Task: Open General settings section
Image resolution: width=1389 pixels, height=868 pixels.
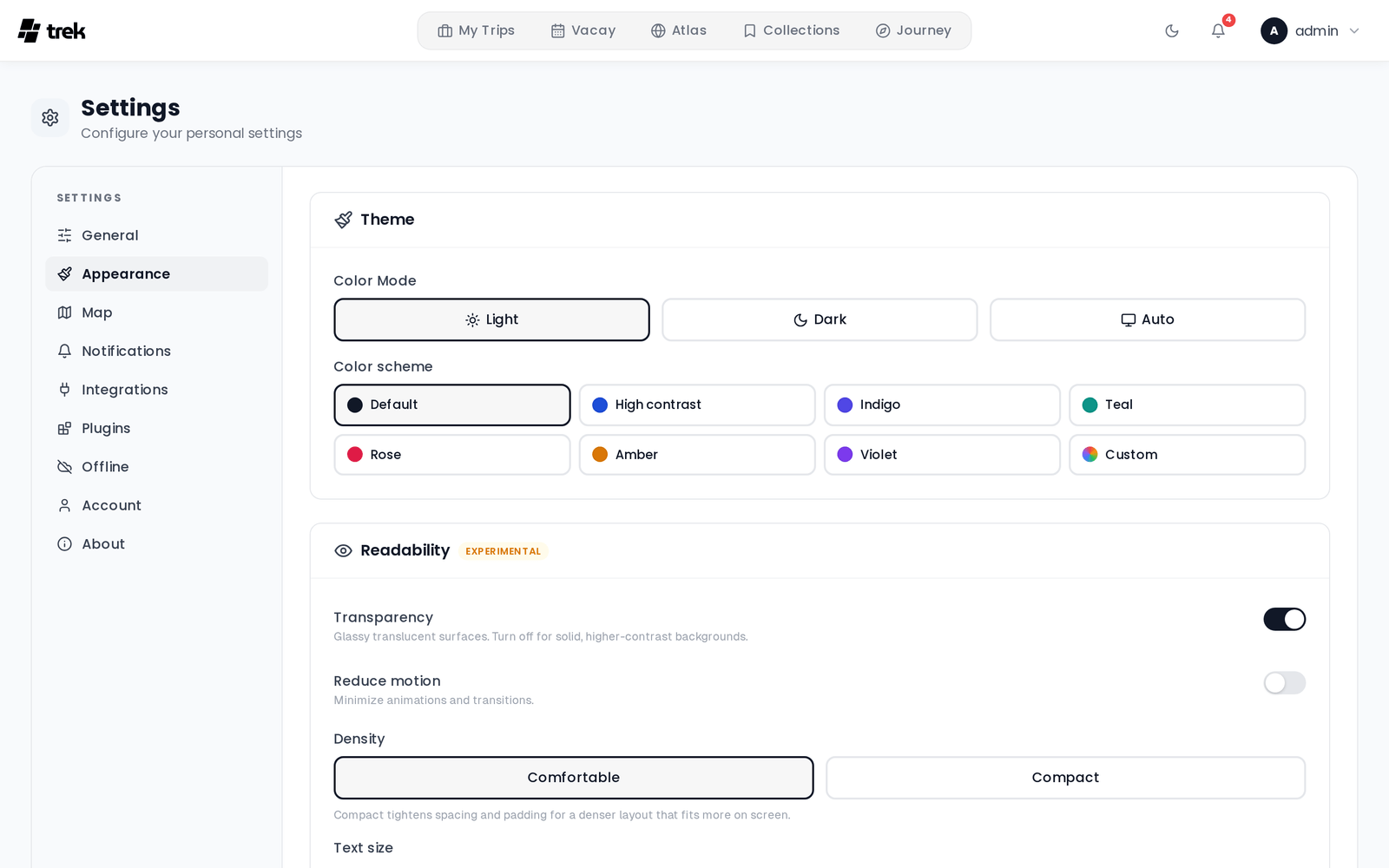Action: pos(156,235)
